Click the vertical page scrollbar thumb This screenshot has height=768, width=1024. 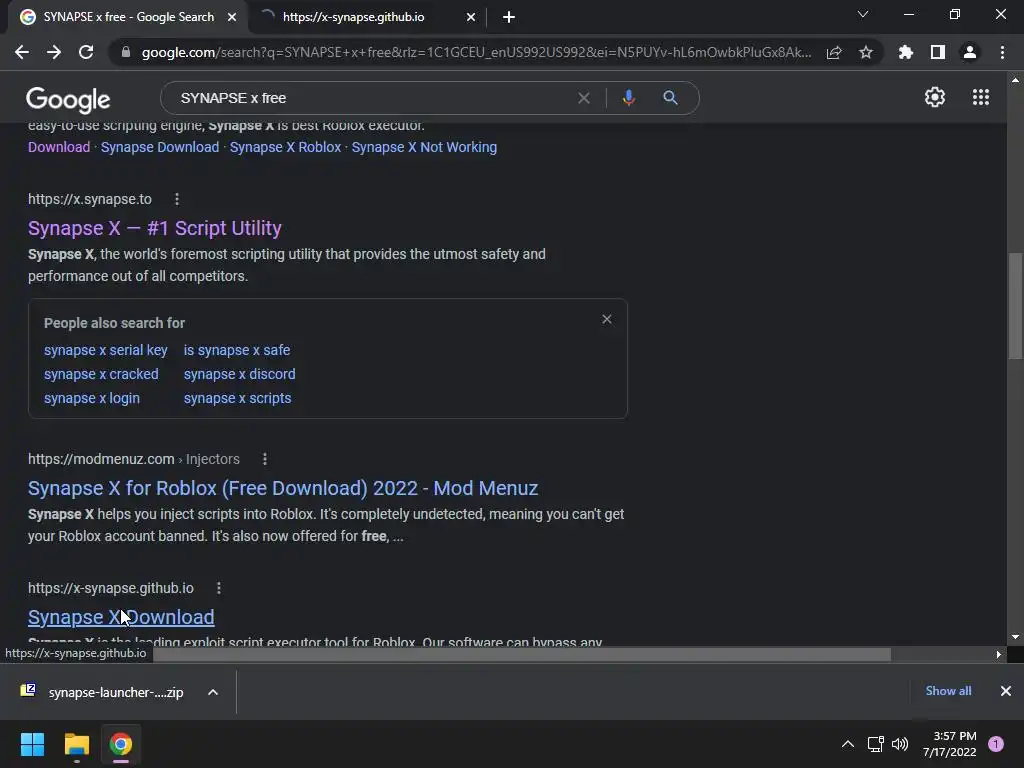pos(1015,306)
